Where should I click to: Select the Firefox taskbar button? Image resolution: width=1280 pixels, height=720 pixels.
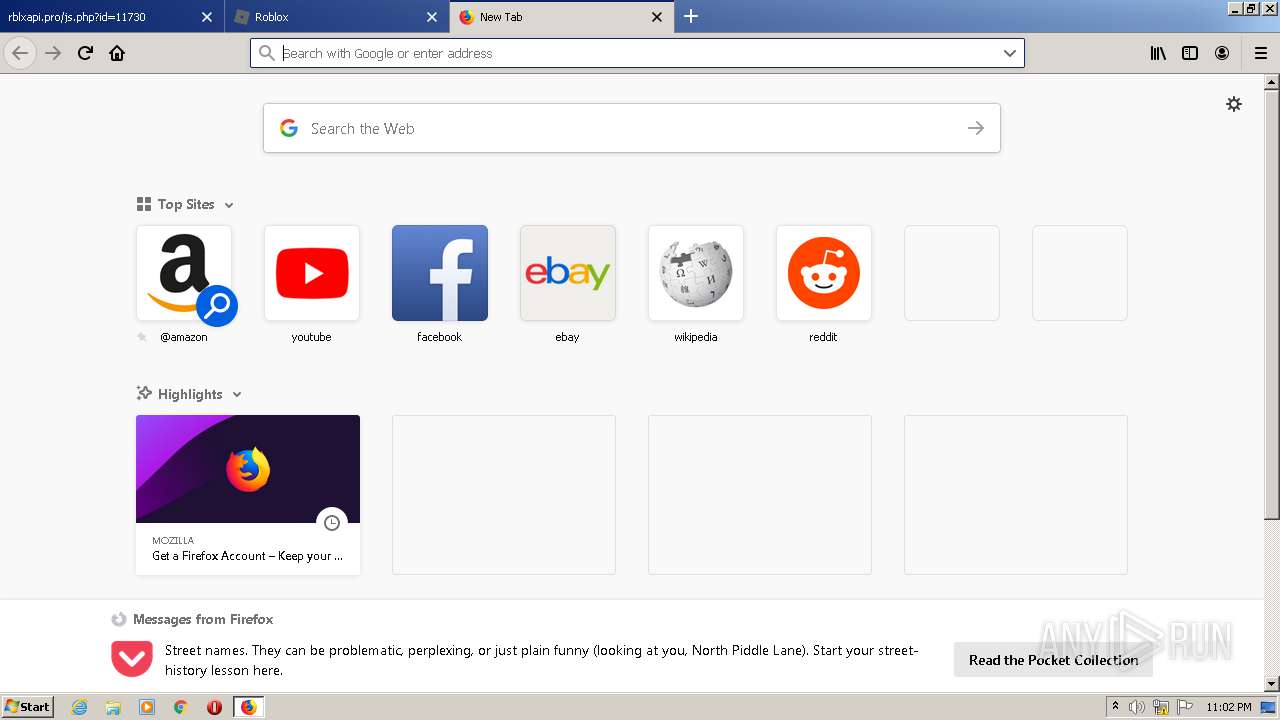[x=248, y=707]
